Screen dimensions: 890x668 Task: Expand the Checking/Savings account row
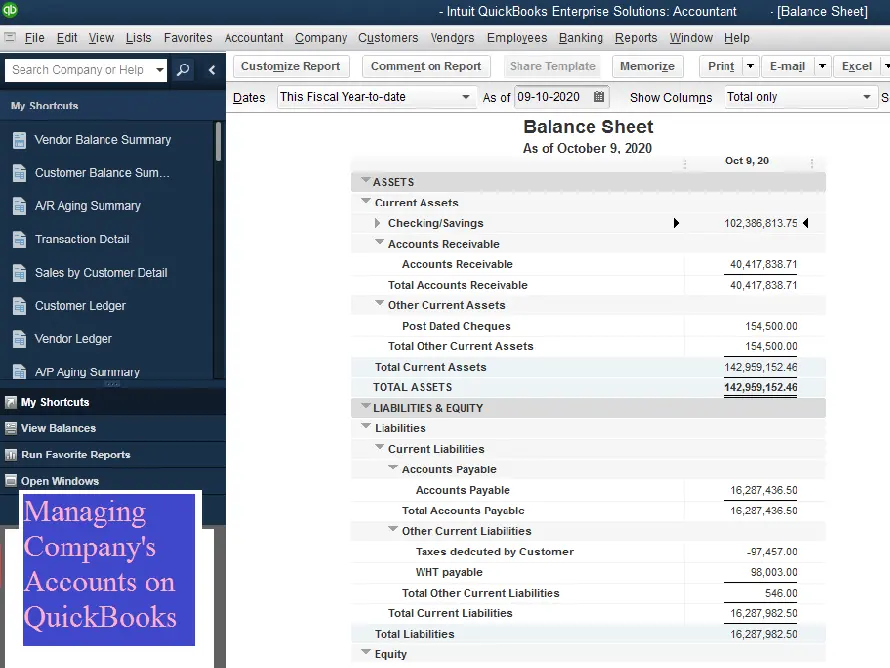378,223
